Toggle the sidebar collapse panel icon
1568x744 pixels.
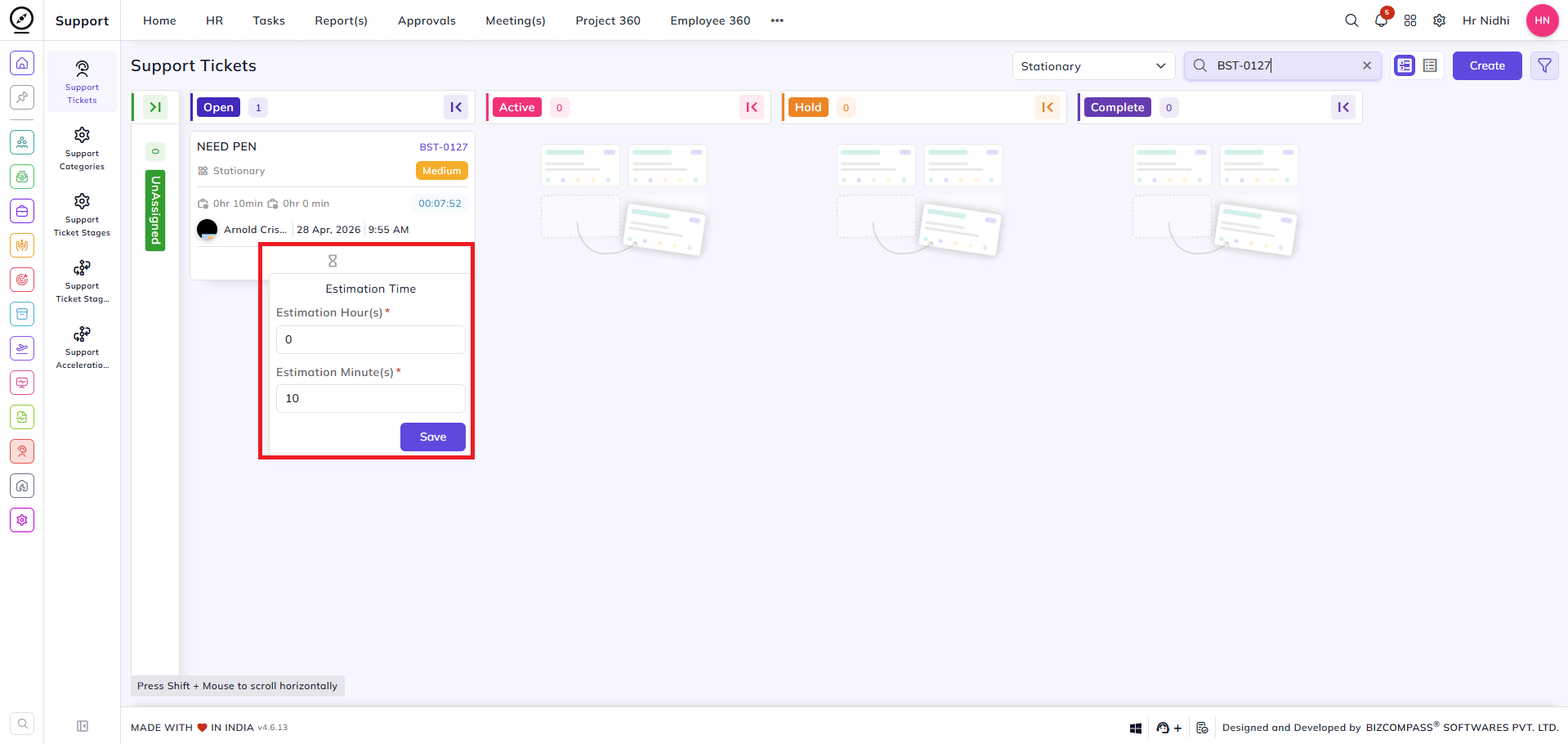[x=83, y=726]
